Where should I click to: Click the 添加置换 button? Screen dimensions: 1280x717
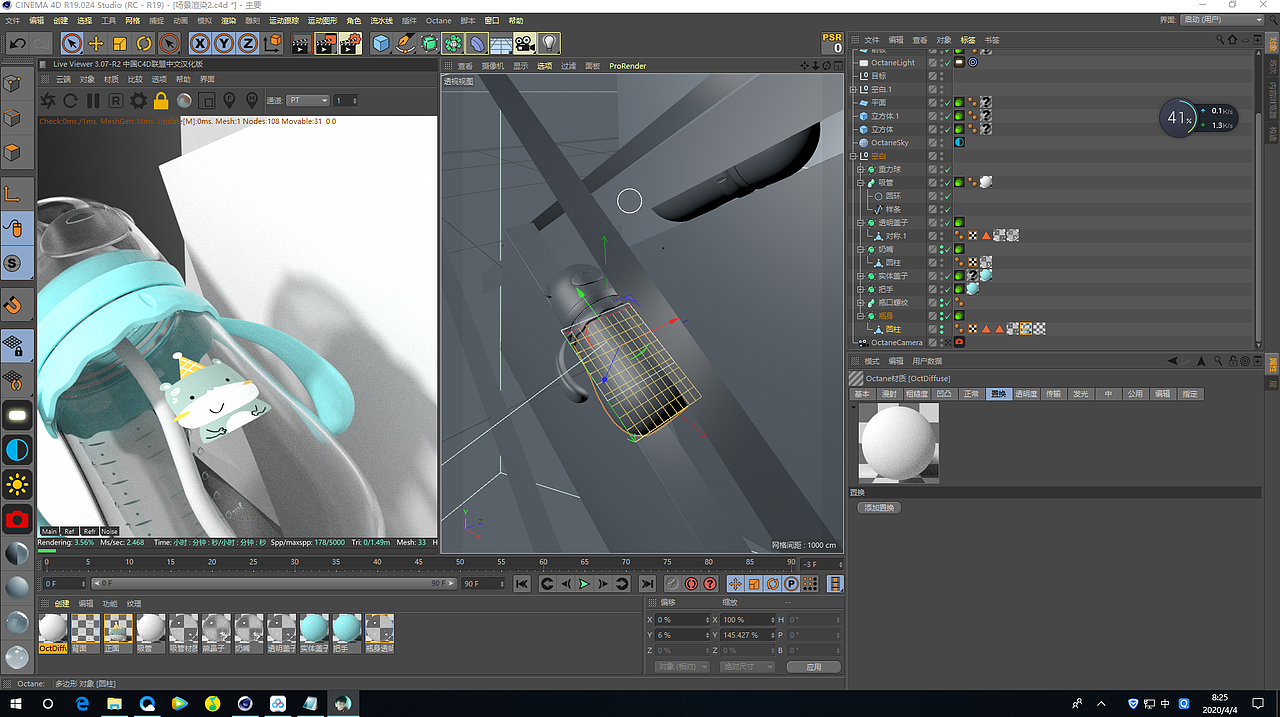tap(879, 508)
